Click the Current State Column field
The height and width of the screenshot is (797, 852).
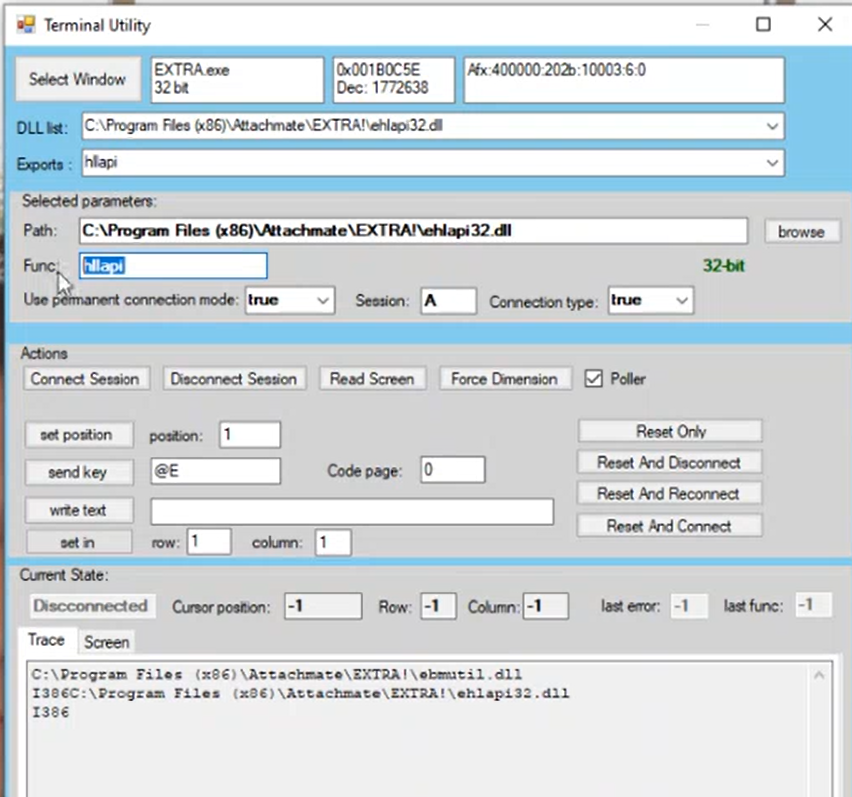[546, 606]
